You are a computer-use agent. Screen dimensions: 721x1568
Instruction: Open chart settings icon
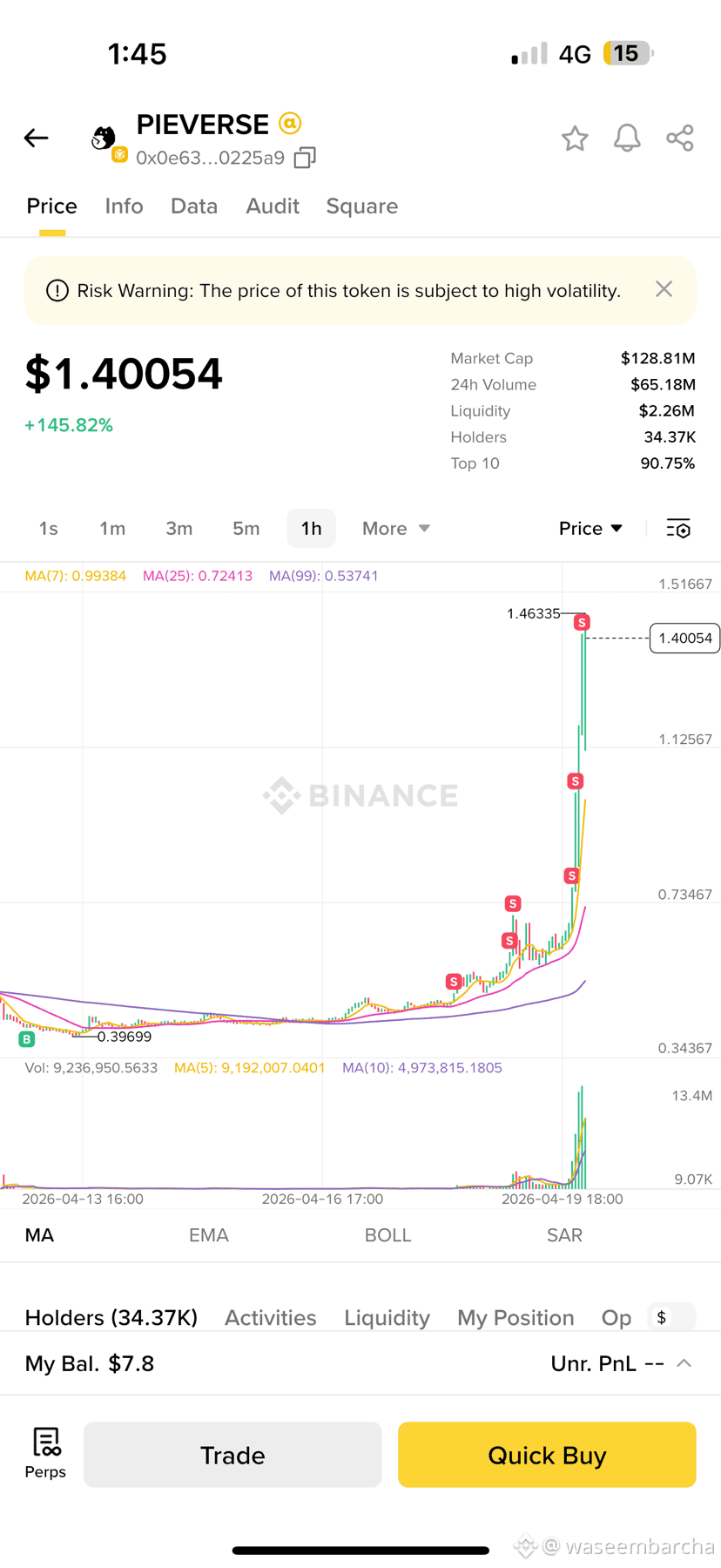pyautogui.click(x=678, y=528)
